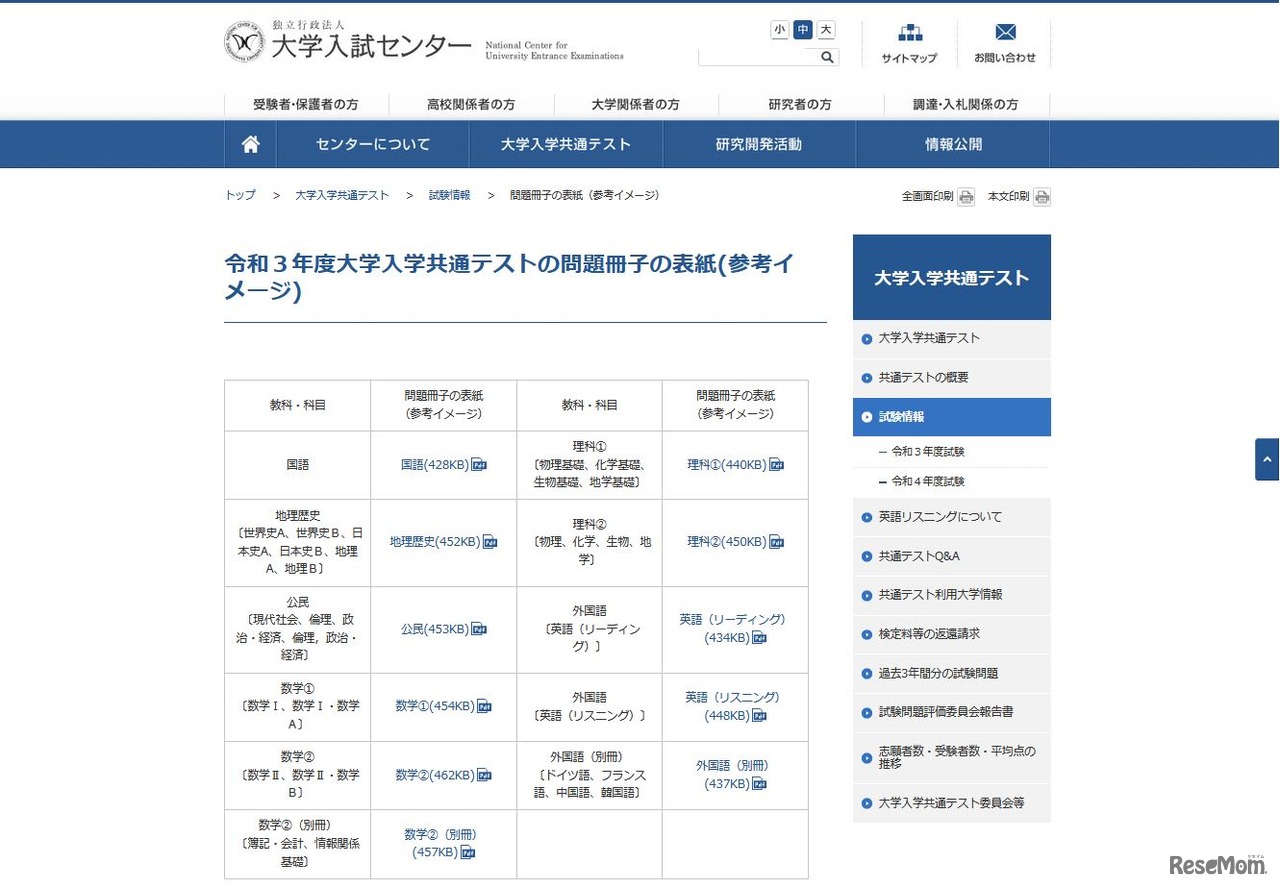Image resolution: width=1280 pixels, height=888 pixels.
Task: Switch text size back to 中
Action: click(802, 30)
